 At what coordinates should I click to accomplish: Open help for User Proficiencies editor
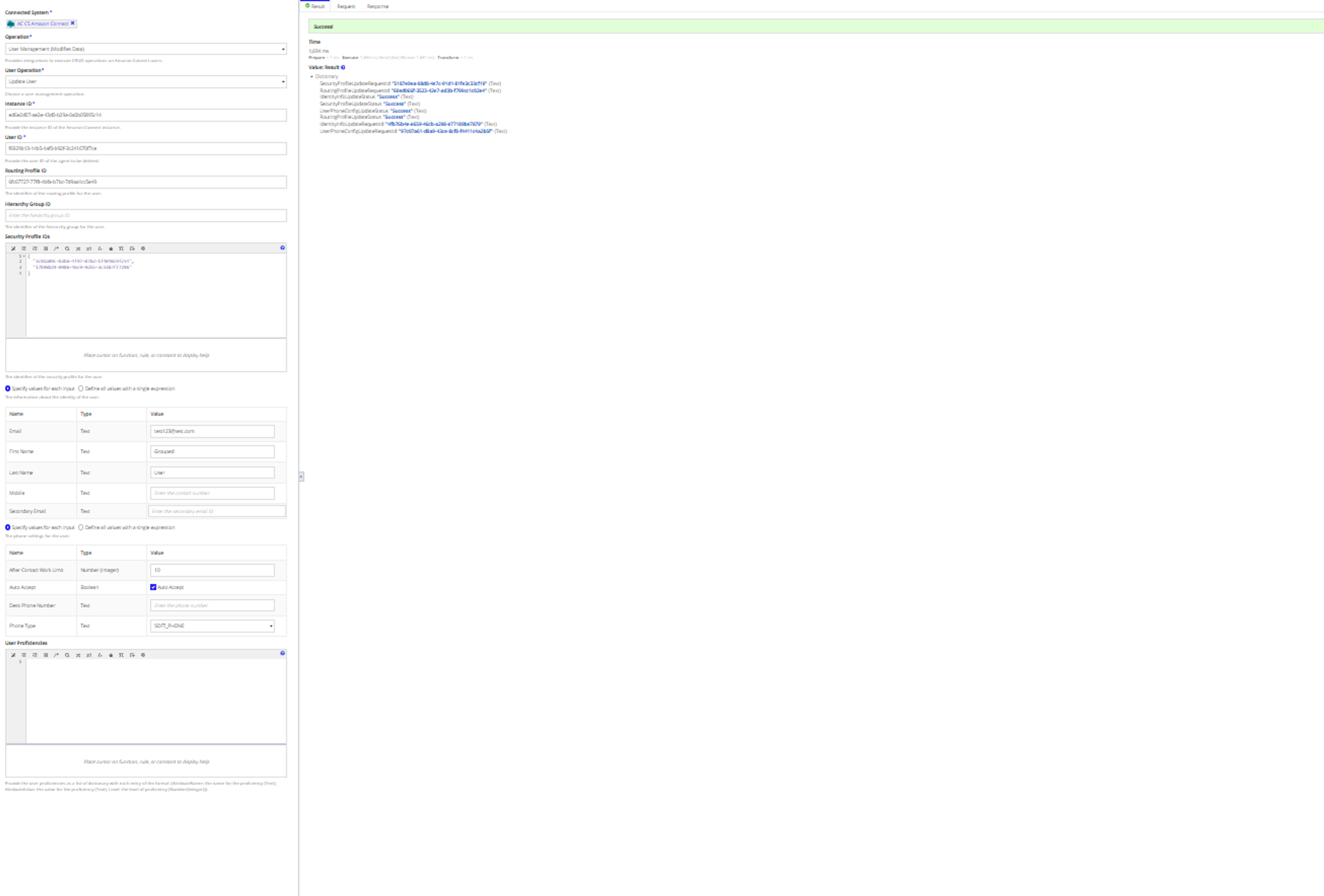(283, 653)
